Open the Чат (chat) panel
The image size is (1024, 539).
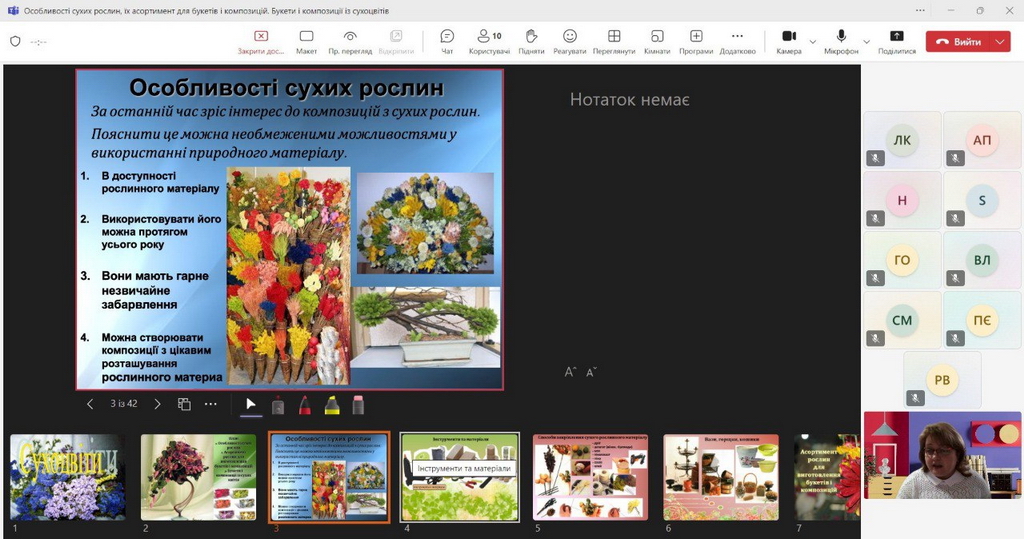[447, 41]
